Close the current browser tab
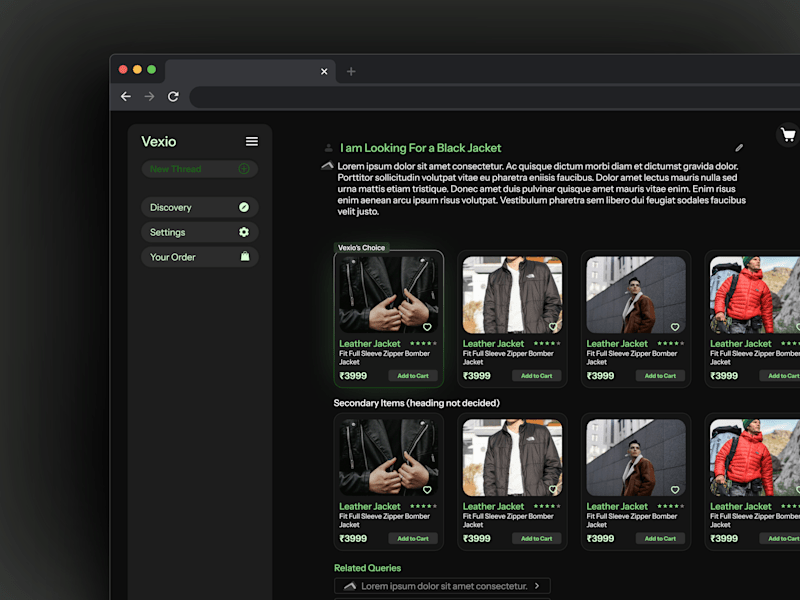Image resolution: width=800 pixels, height=600 pixels. tap(324, 71)
